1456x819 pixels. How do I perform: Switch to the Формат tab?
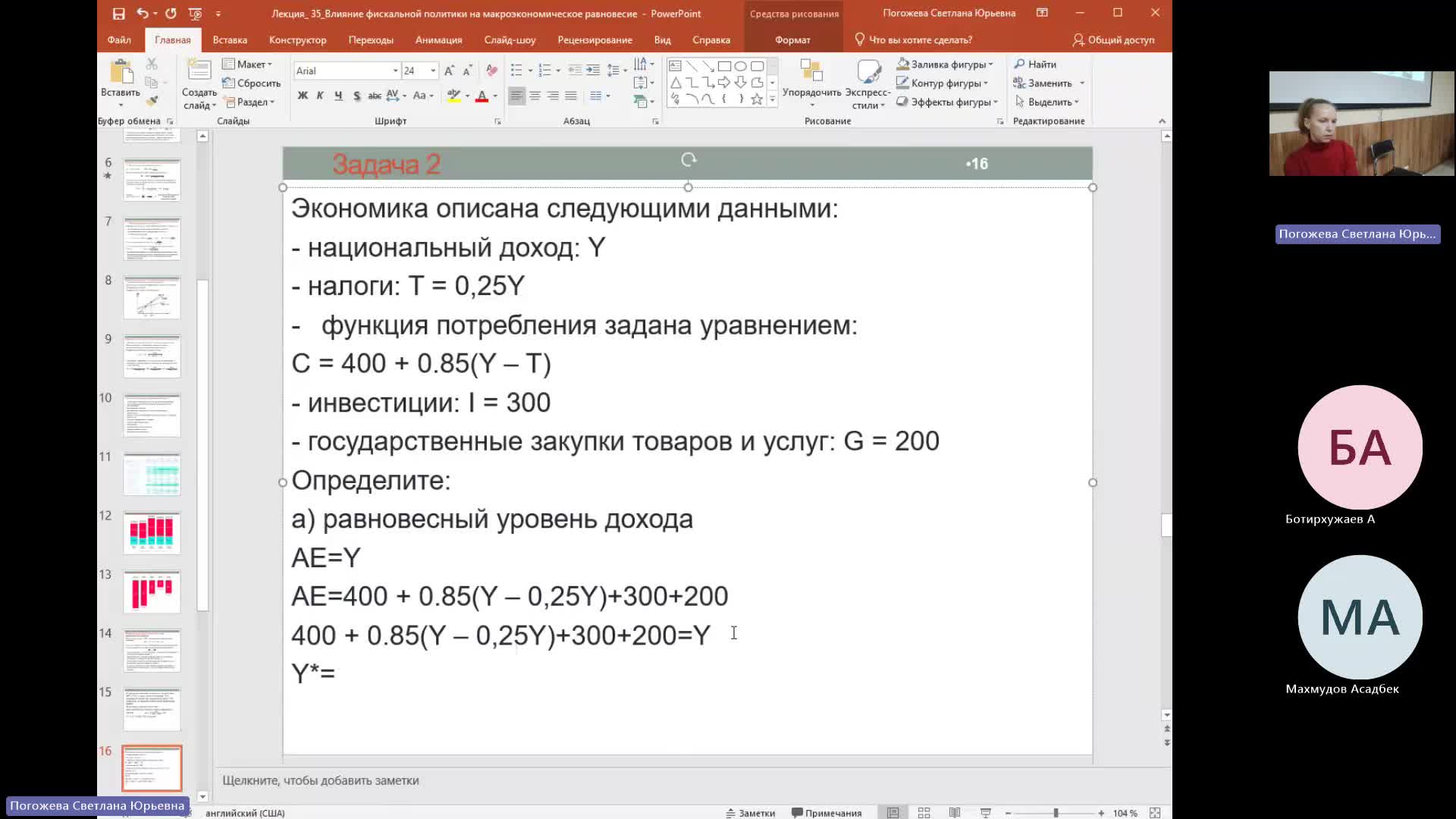click(x=792, y=39)
